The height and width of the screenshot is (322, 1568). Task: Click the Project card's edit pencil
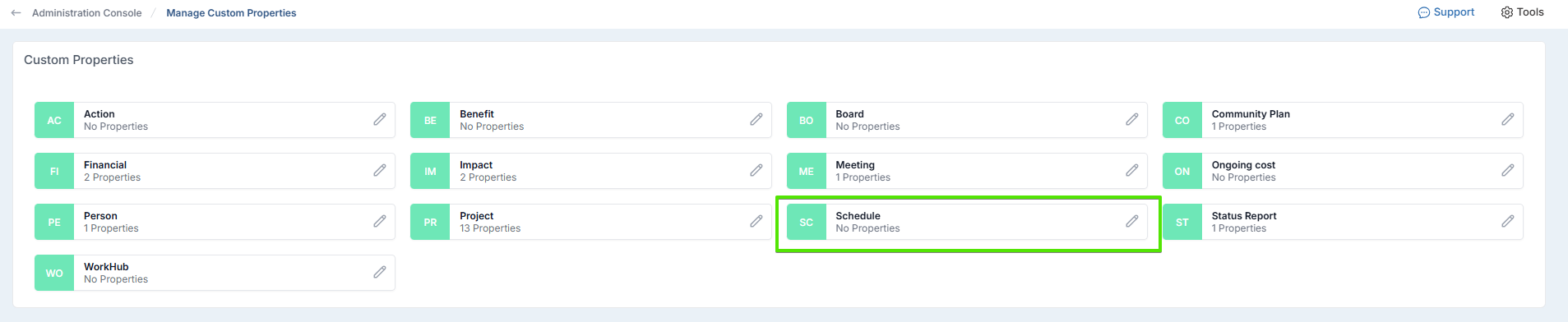pyautogui.click(x=756, y=222)
